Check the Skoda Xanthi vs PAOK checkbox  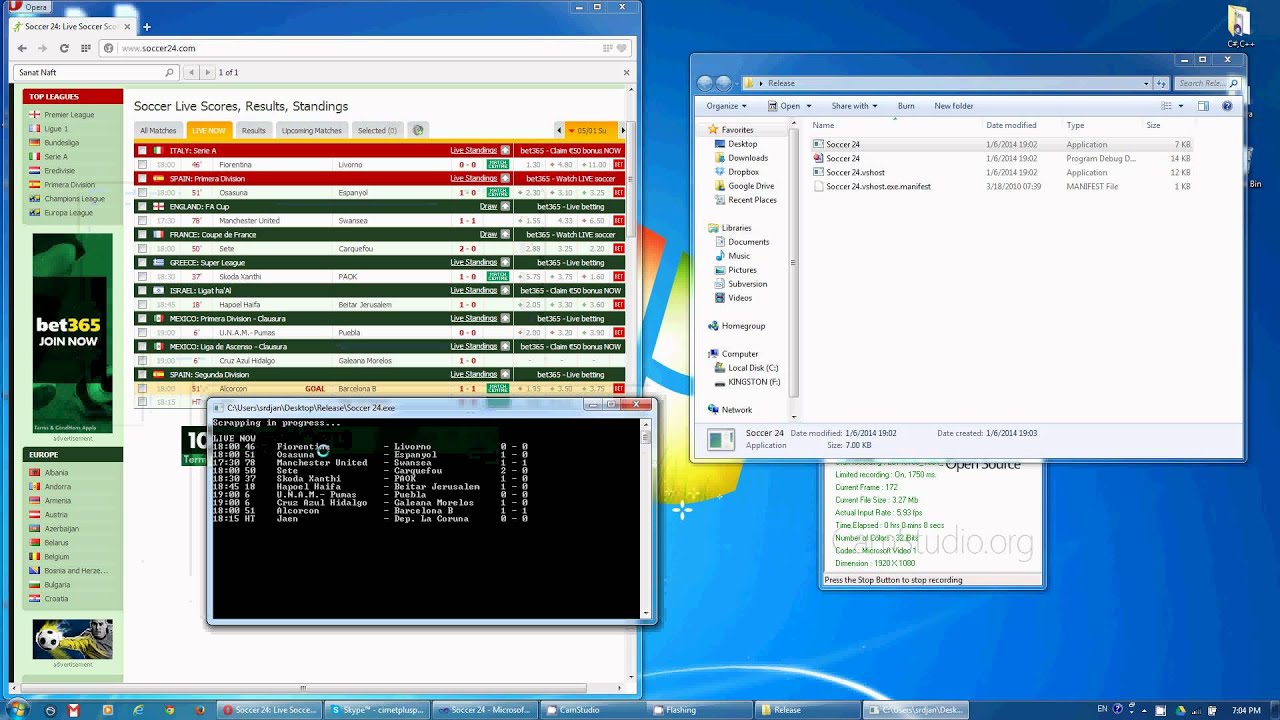pos(142,276)
